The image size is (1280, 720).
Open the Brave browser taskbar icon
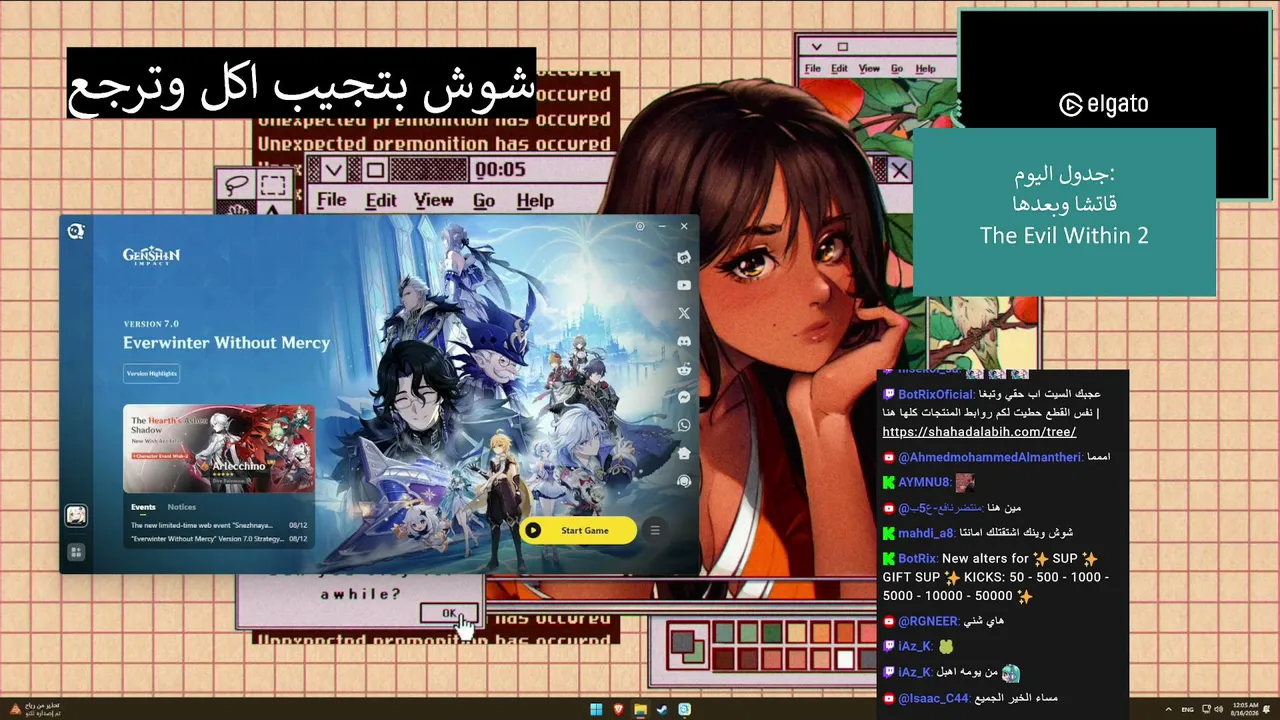[x=618, y=709]
